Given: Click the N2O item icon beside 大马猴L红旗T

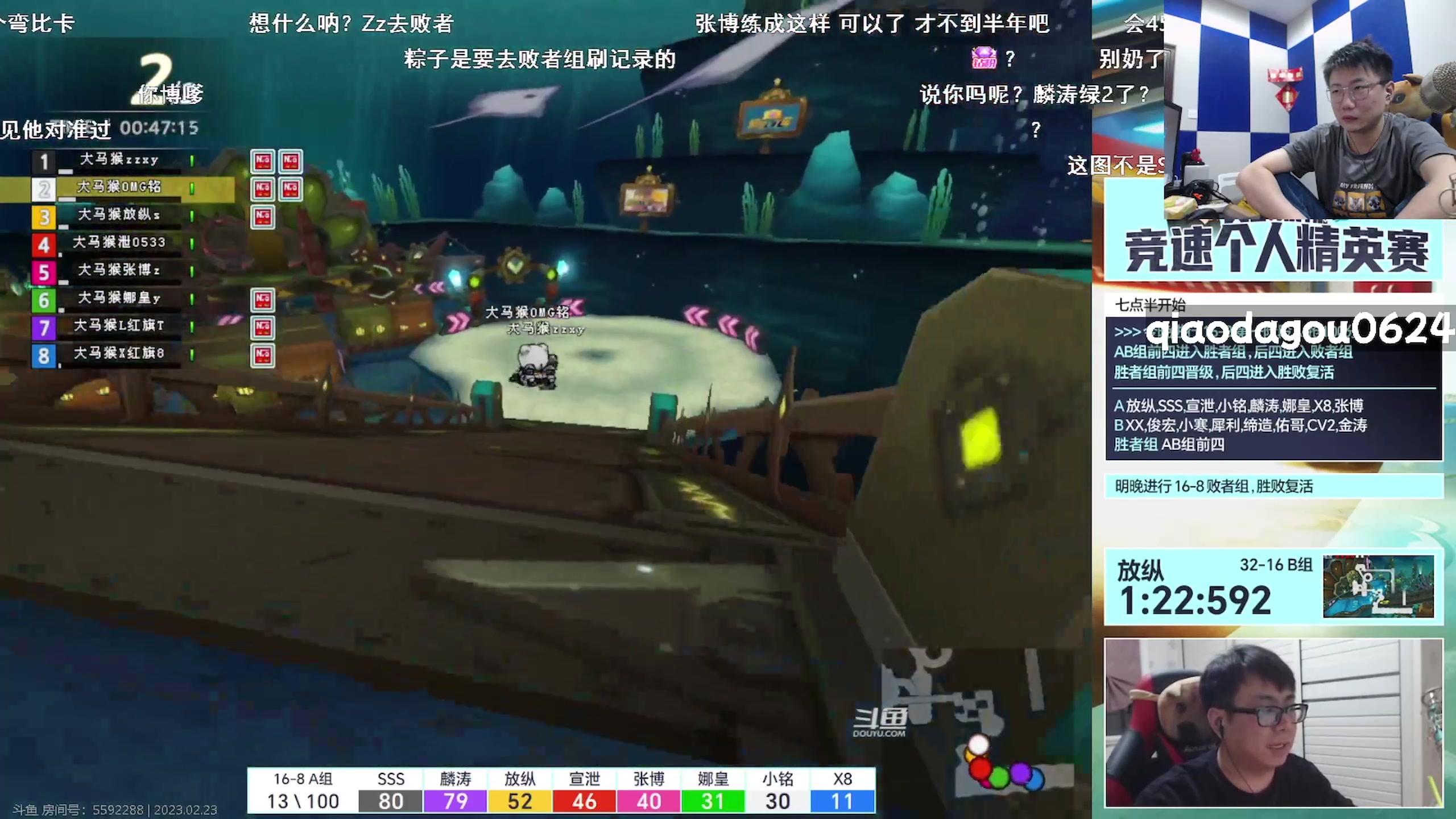Looking at the screenshot, I should (x=262, y=327).
